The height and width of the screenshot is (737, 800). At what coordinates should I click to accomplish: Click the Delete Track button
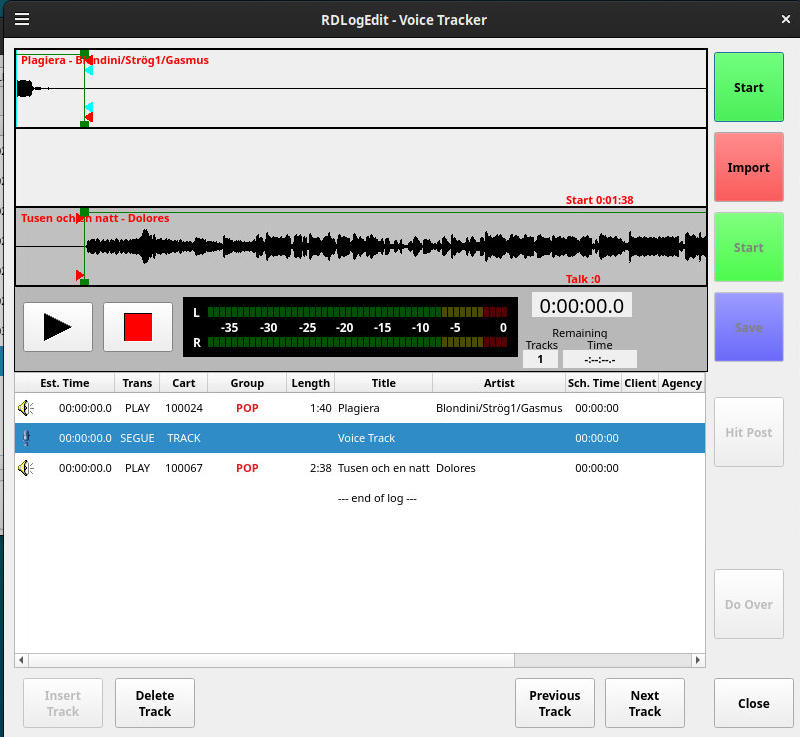155,703
